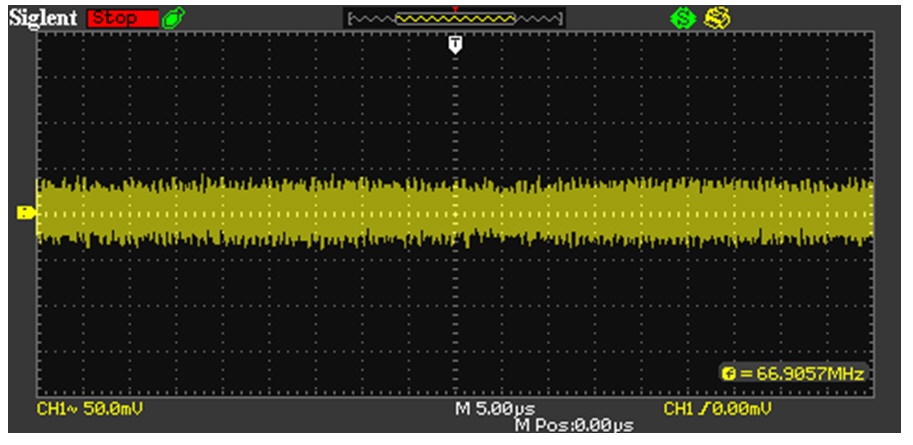Click the frequency counter f icon
The width and height of the screenshot is (913, 445).
tap(727, 373)
